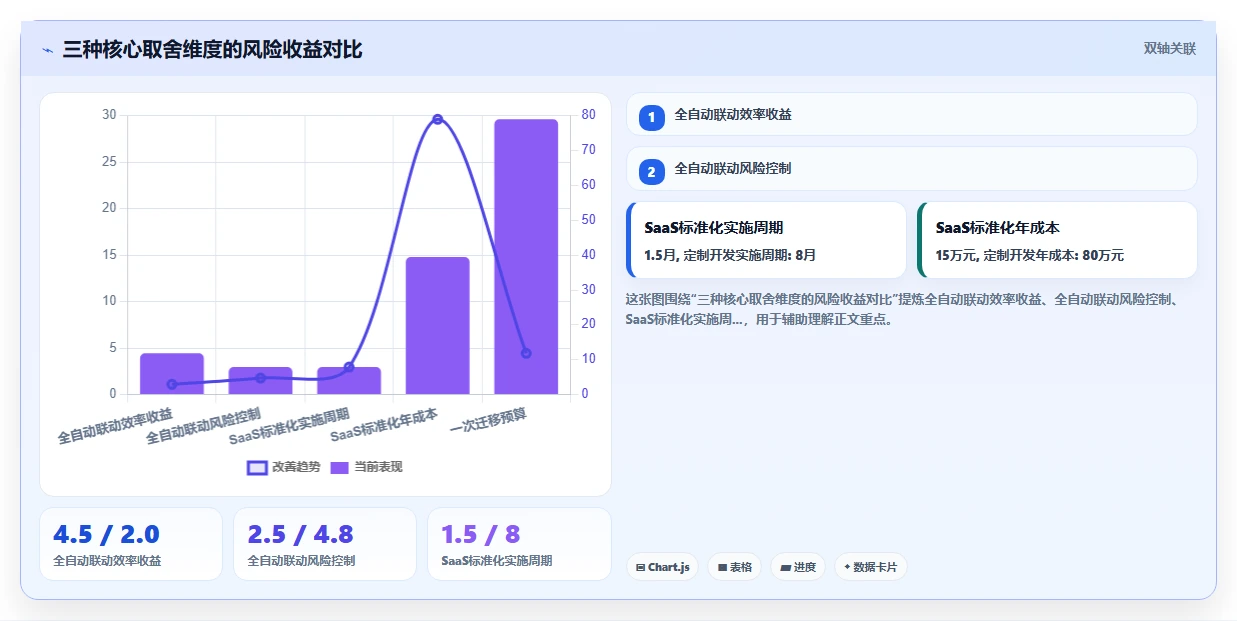Click the Chart.js tag
Screen dimensions: 1237x621
[x=662, y=567]
